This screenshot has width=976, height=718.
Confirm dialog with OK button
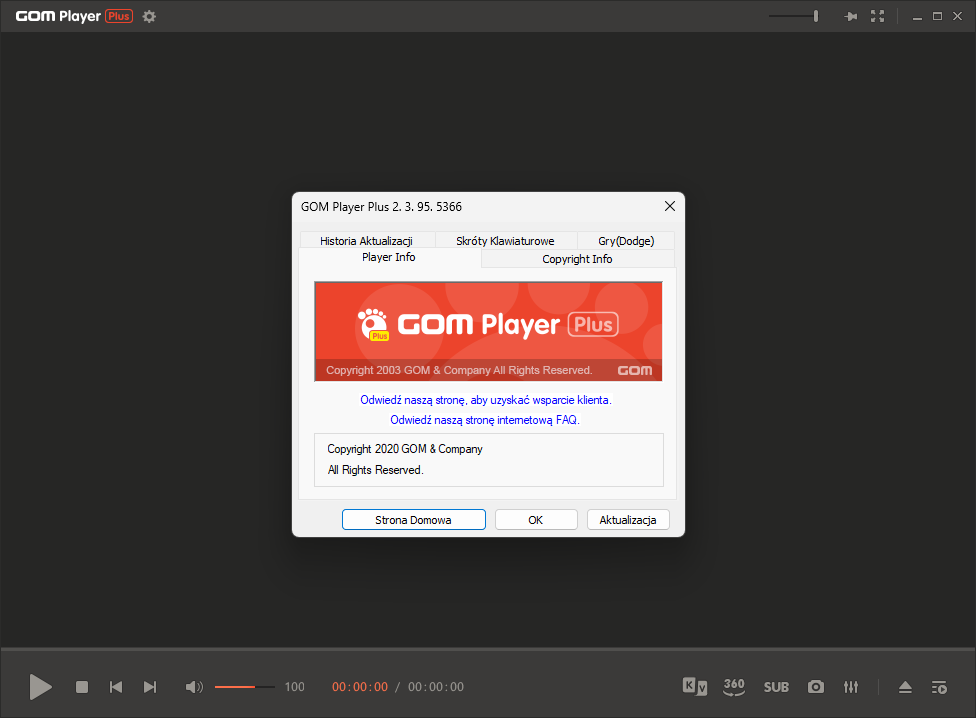(536, 520)
